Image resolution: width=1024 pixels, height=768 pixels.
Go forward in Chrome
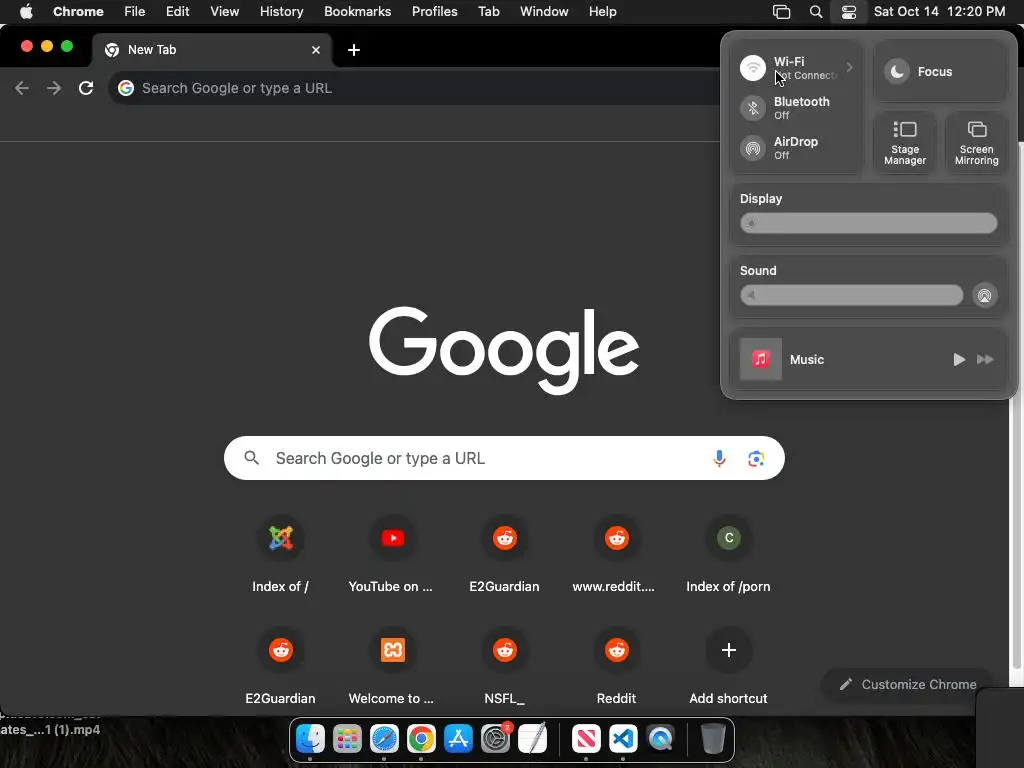coord(54,88)
